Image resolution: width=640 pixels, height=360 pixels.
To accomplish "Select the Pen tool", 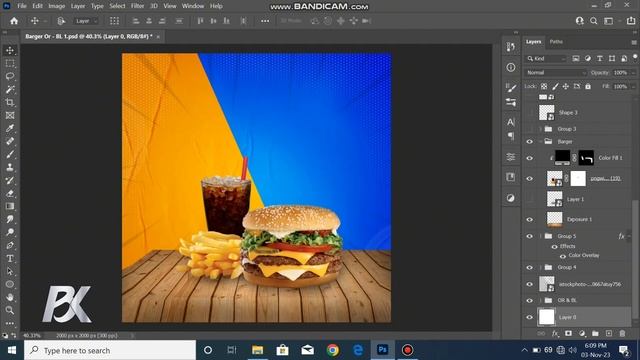I will point(10,245).
